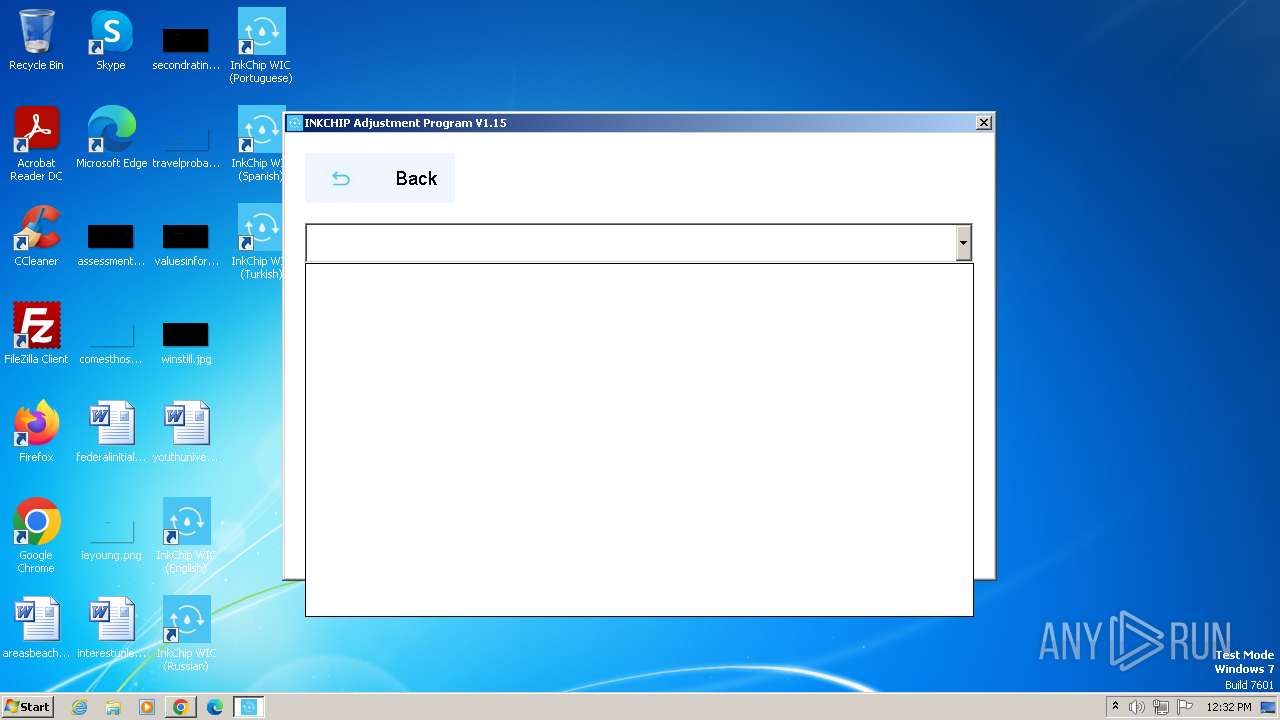Open the volume speaker tray icon

[x=1137, y=707]
